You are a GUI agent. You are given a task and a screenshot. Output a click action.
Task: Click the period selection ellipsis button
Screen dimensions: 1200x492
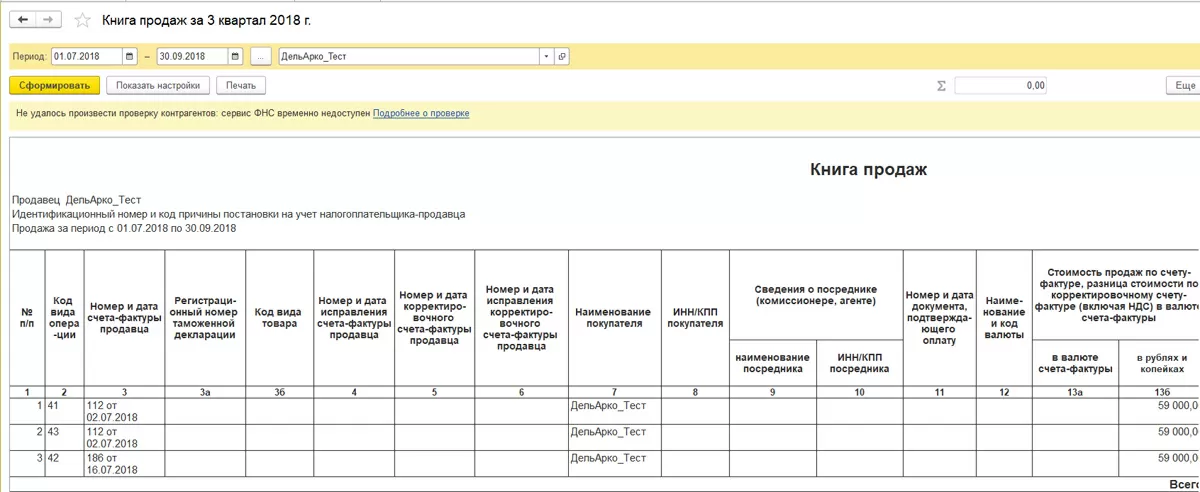[260, 56]
